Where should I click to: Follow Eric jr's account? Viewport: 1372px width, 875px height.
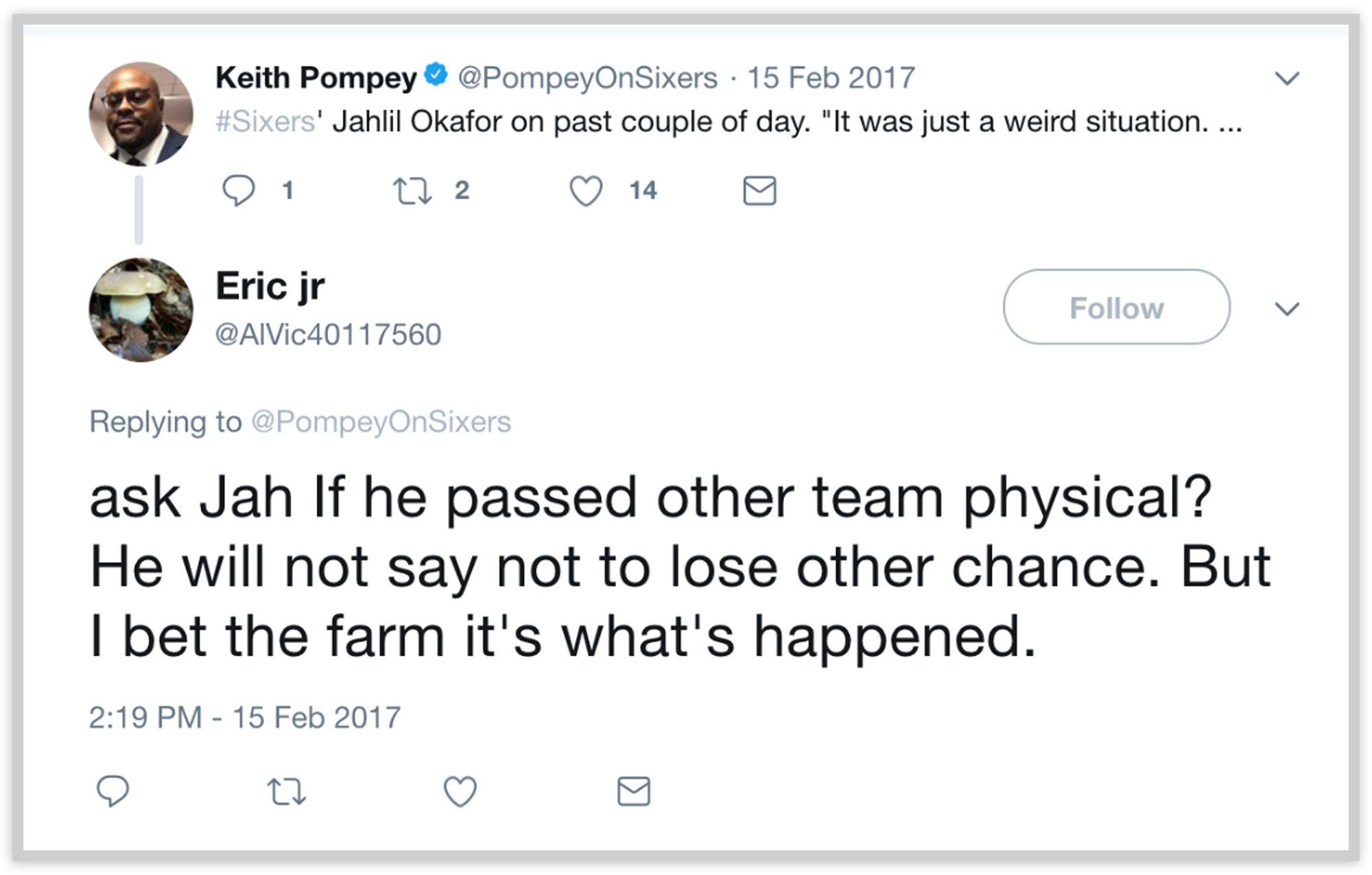coord(1116,307)
